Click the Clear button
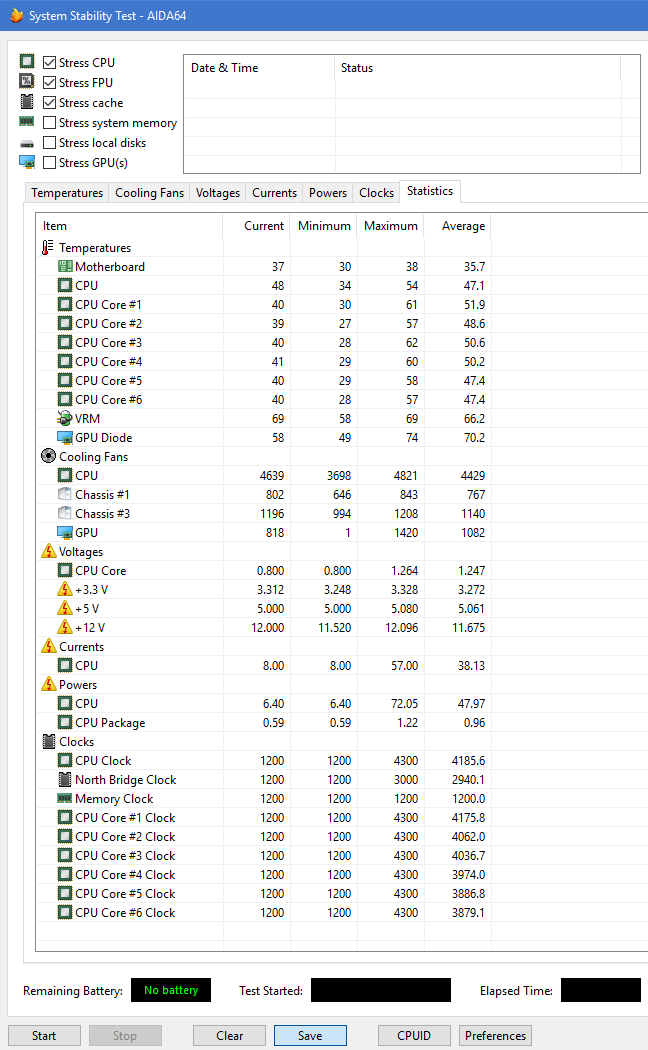The width and height of the screenshot is (648, 1050). pyautogui.click(x=230, y=1035)
